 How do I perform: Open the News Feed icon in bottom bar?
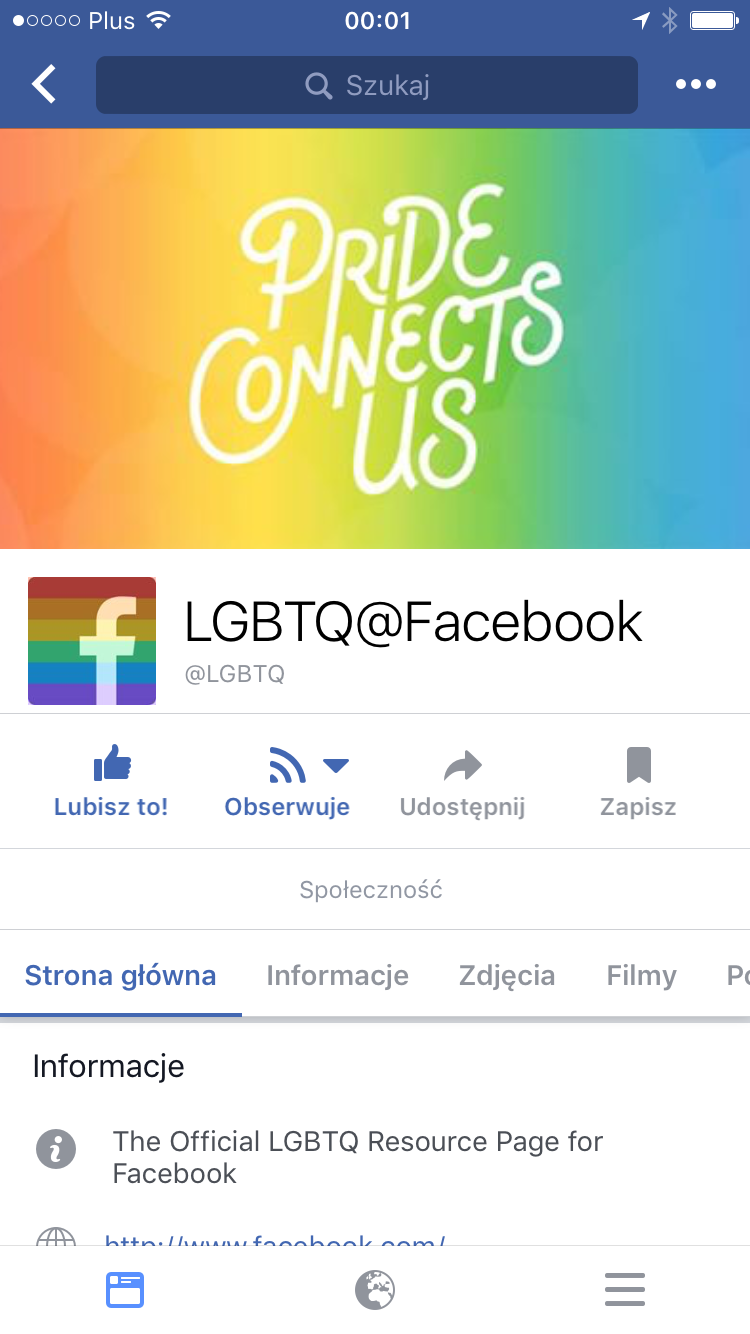coord(125,1290)
